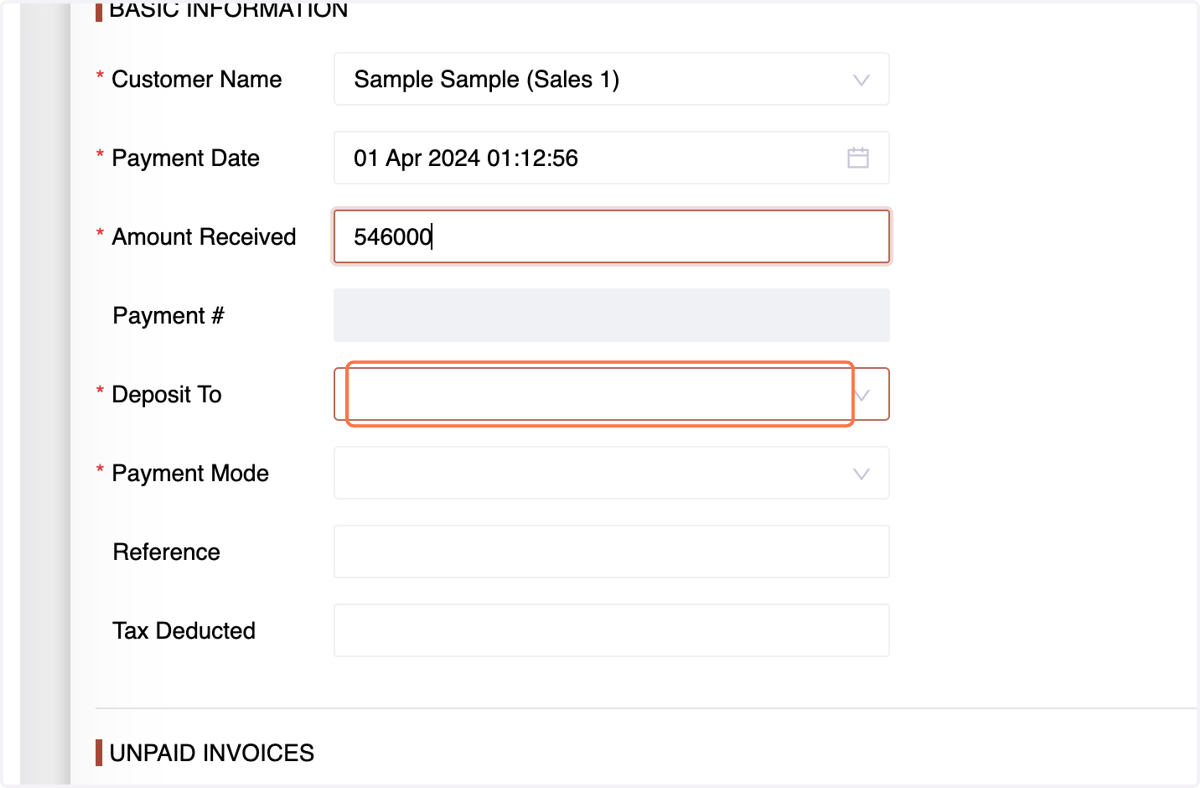This screenshot has width=1200, height=788.
Task: Click the Payment Mode chevron arrow
Action: coord(861,474)
